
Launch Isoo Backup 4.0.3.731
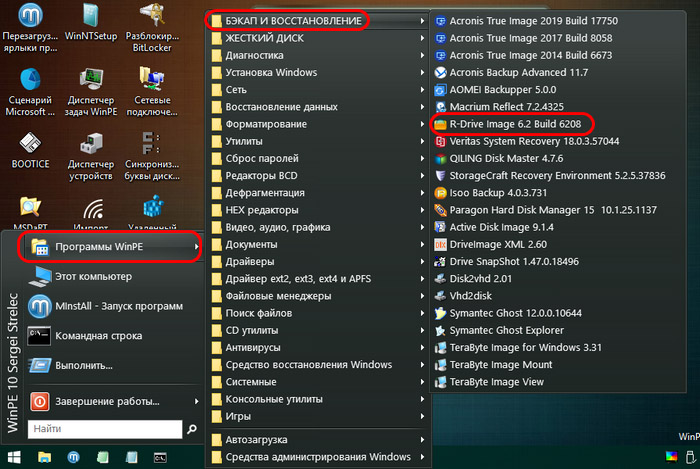(491, 193)
